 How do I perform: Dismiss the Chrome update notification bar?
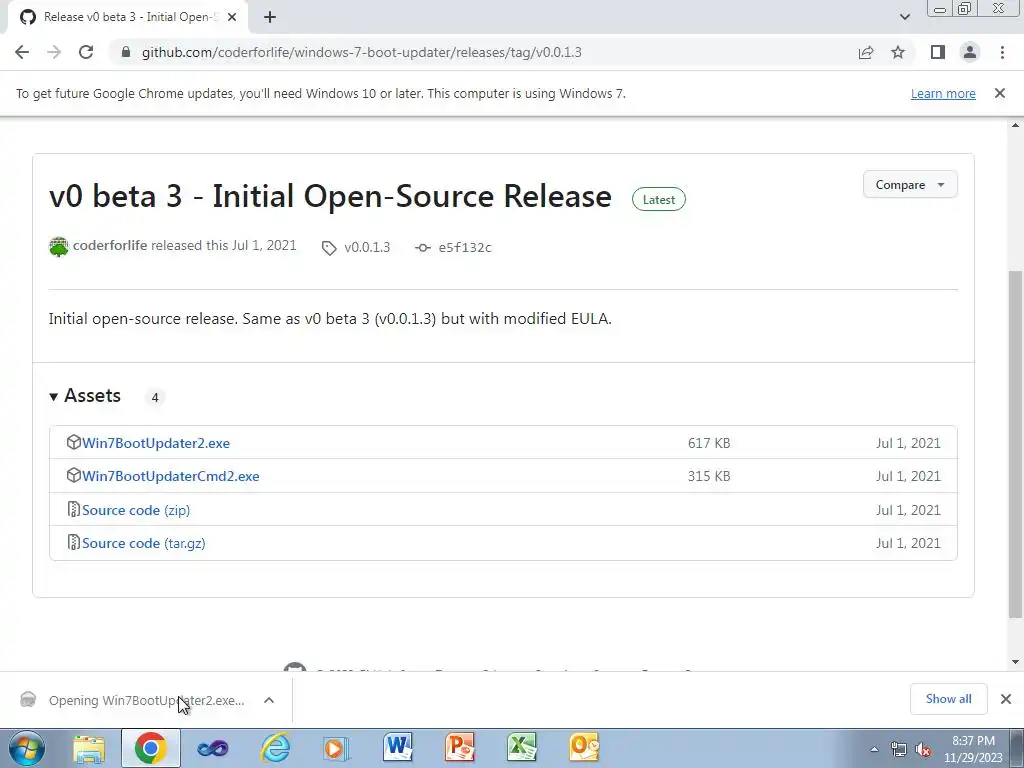[999, 93]
